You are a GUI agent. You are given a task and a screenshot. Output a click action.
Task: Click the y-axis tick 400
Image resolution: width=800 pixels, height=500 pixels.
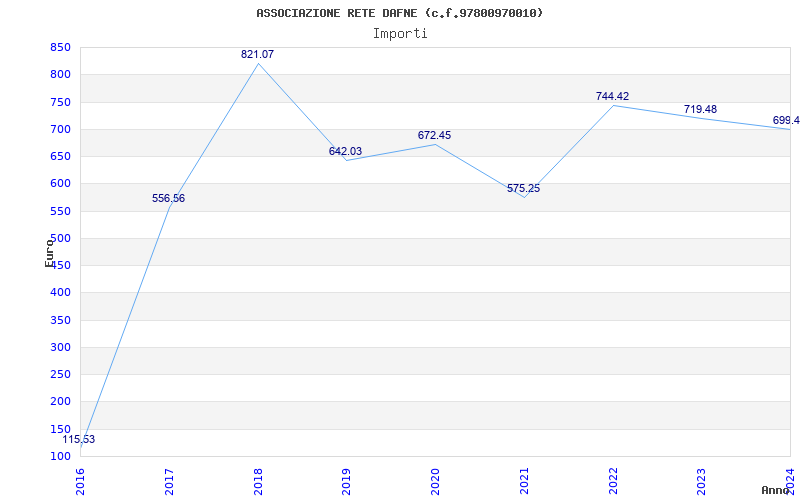[60, 293]
